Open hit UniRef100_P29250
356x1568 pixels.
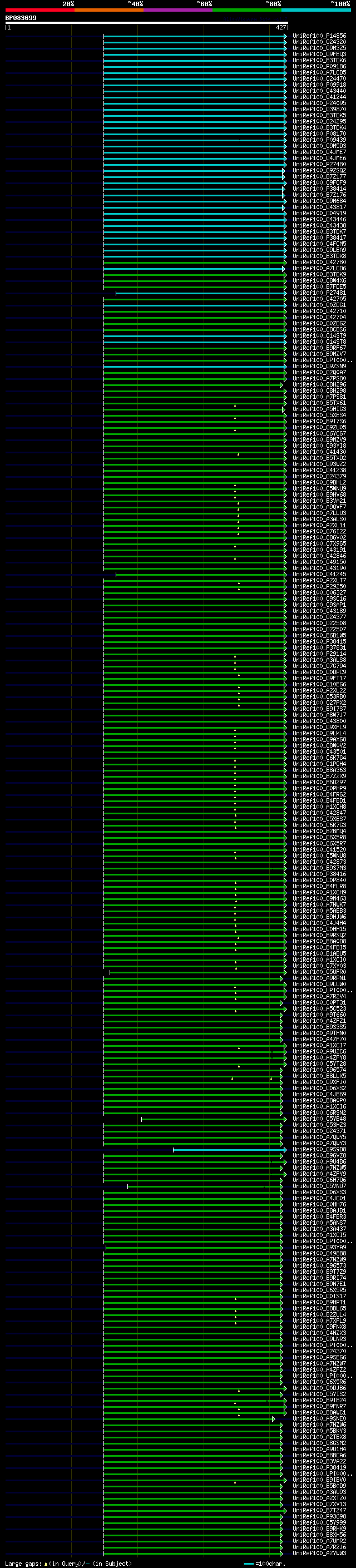(x=319, y=586)
